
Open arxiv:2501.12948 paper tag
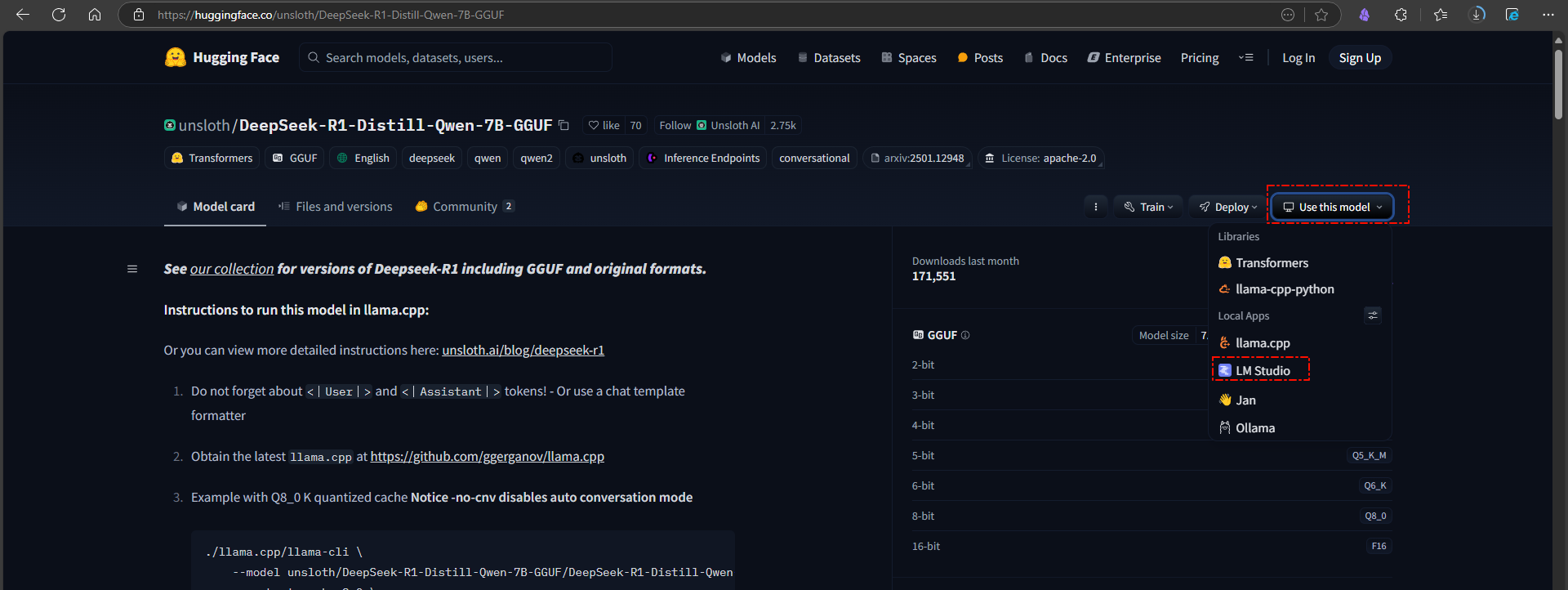coord(917,158)
